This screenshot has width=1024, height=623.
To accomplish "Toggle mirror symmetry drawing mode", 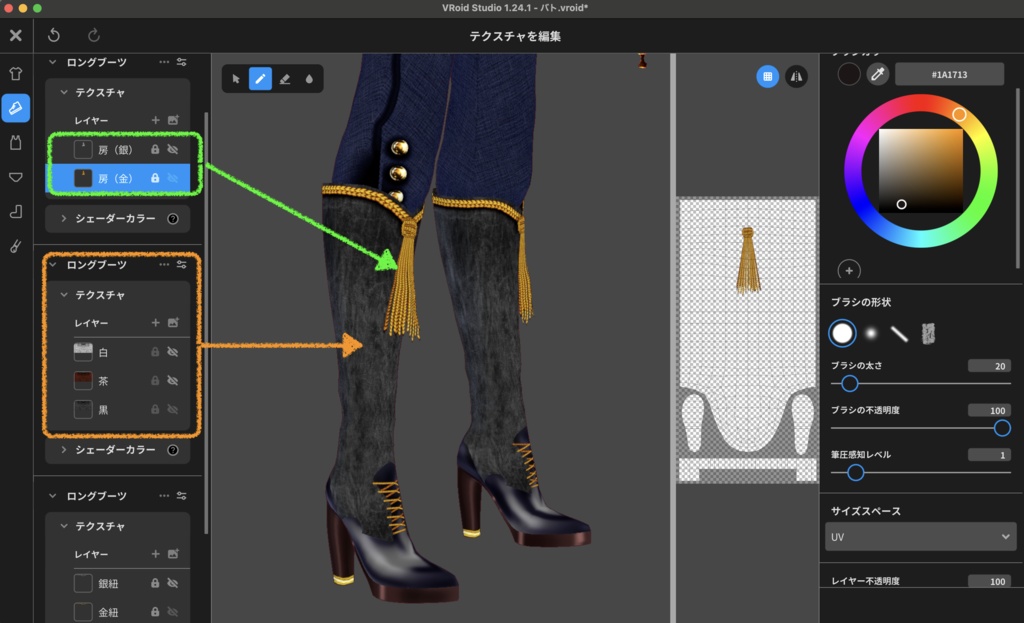I will click(x=796, y=76).
